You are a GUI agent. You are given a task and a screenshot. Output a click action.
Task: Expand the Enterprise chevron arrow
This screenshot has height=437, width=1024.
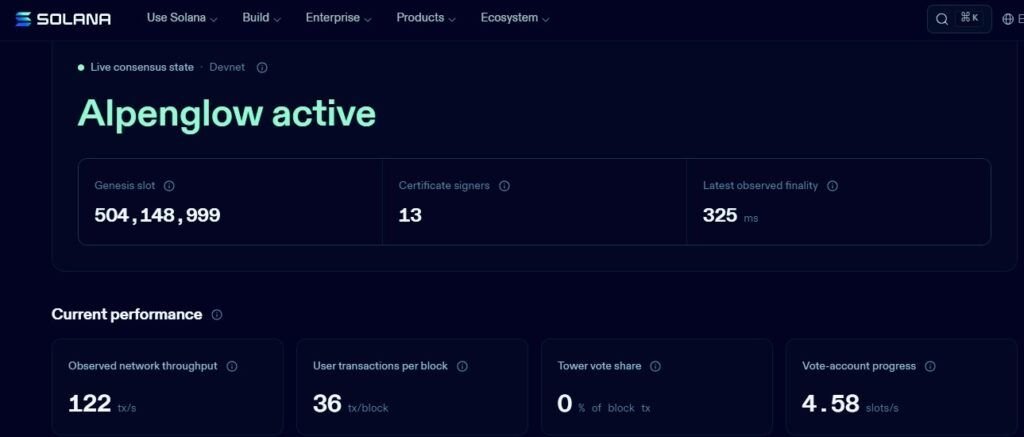[368, 20]
